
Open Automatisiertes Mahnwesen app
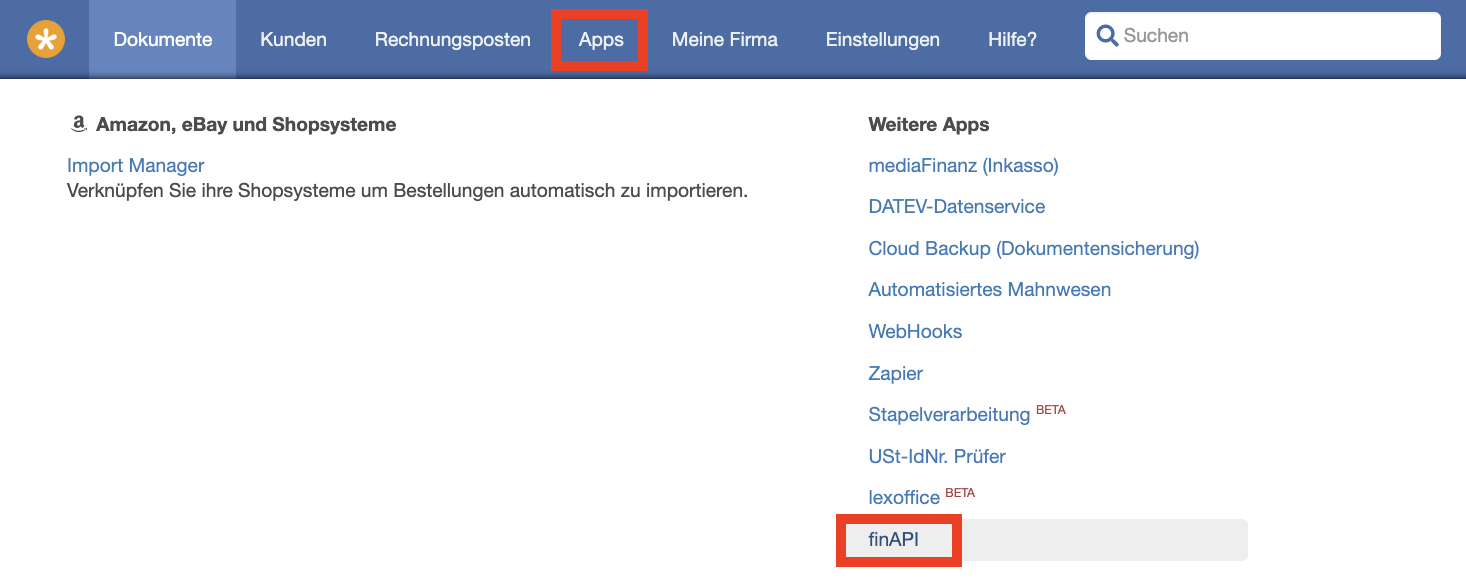pos(990,290)
